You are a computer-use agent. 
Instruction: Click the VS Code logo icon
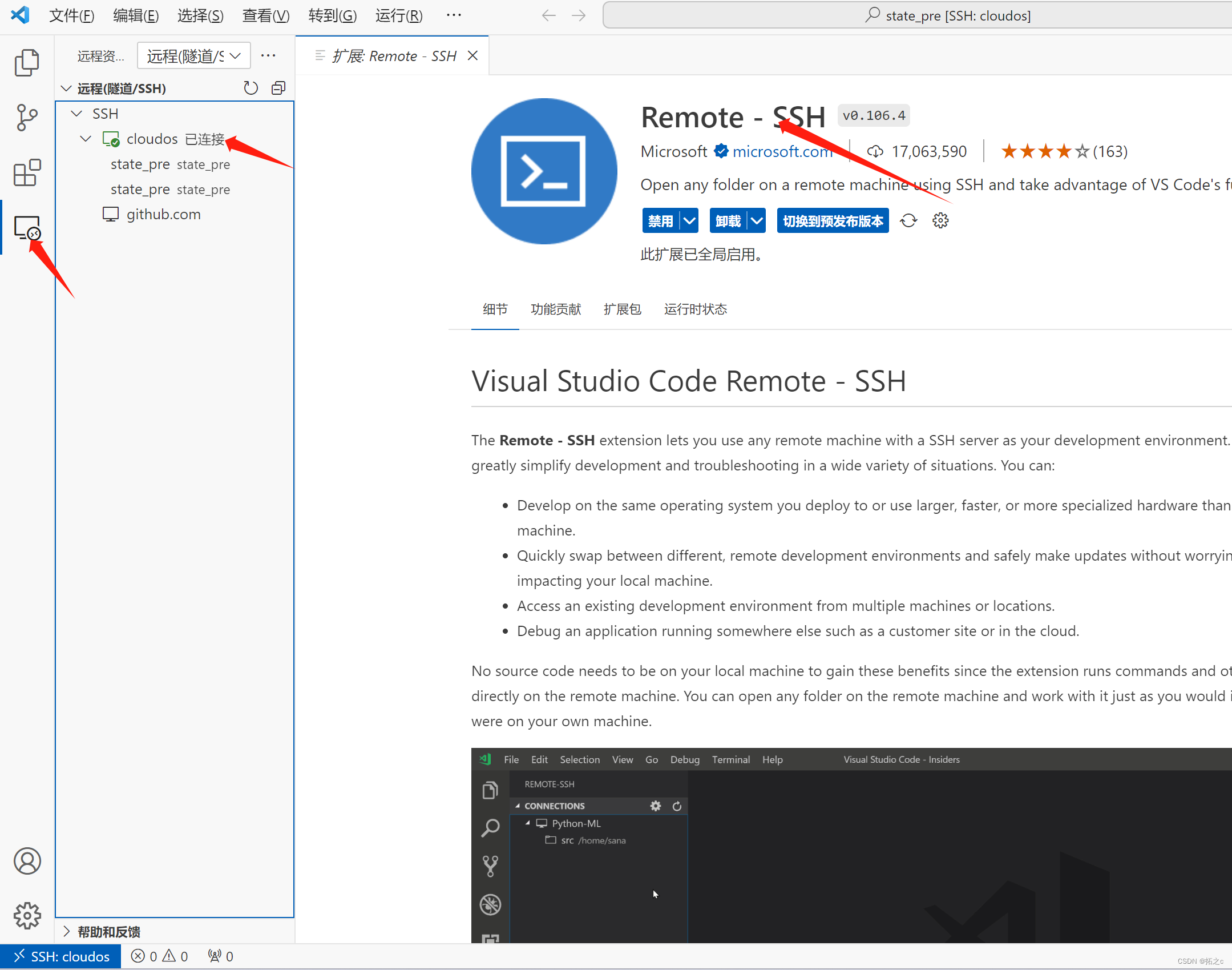[20, 15]
